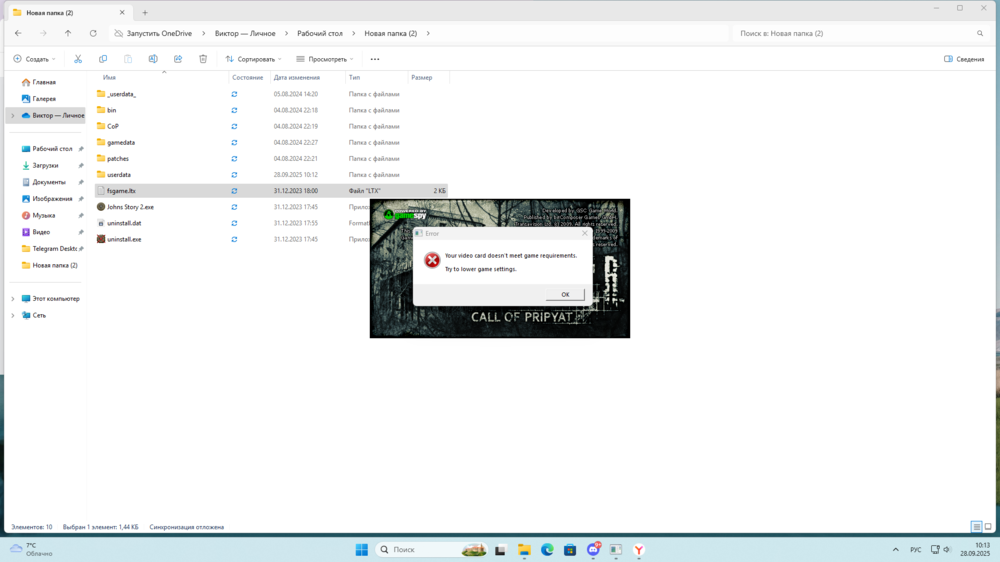Click the Copy icon in toolbar

pyautogui.click(x=102, y=59)
